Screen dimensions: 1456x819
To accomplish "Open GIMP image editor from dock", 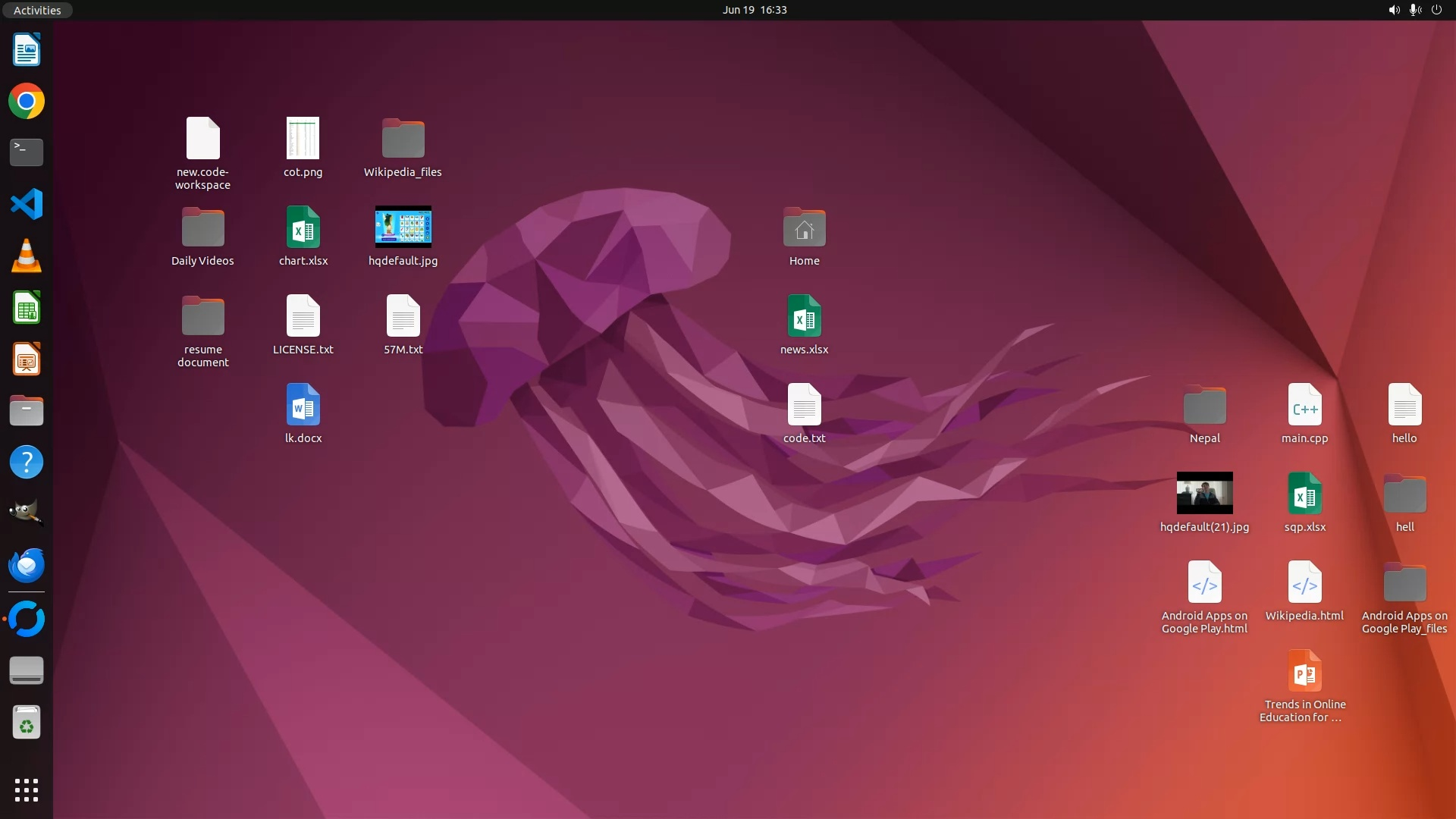I will 27,513.
